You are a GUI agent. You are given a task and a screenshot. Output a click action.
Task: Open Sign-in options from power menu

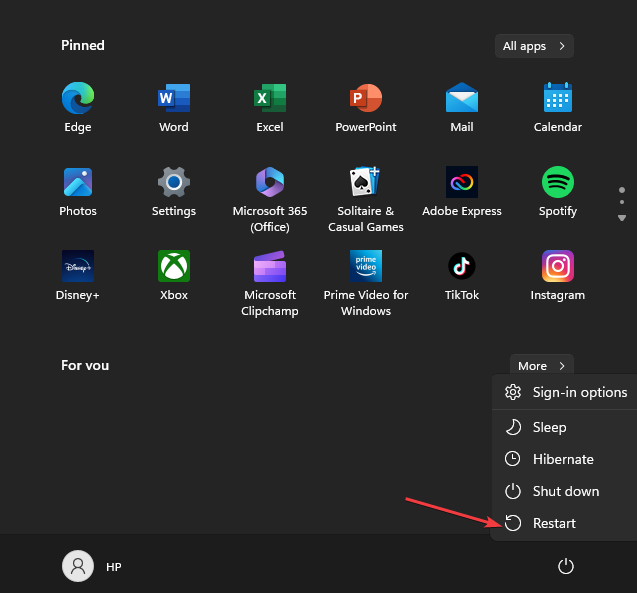tap(565, 392)
